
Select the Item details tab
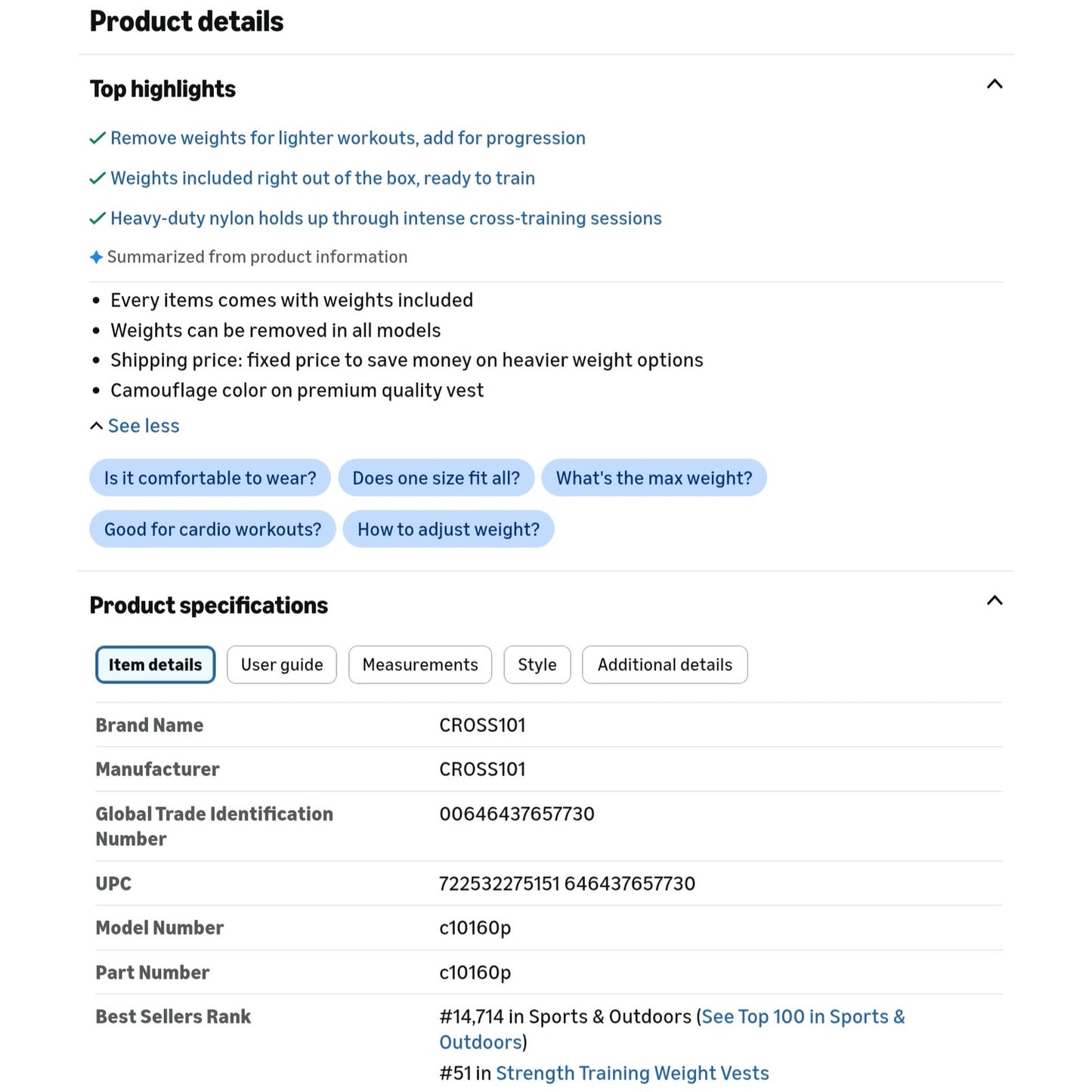pyautogui.click(x=155, y=665)
